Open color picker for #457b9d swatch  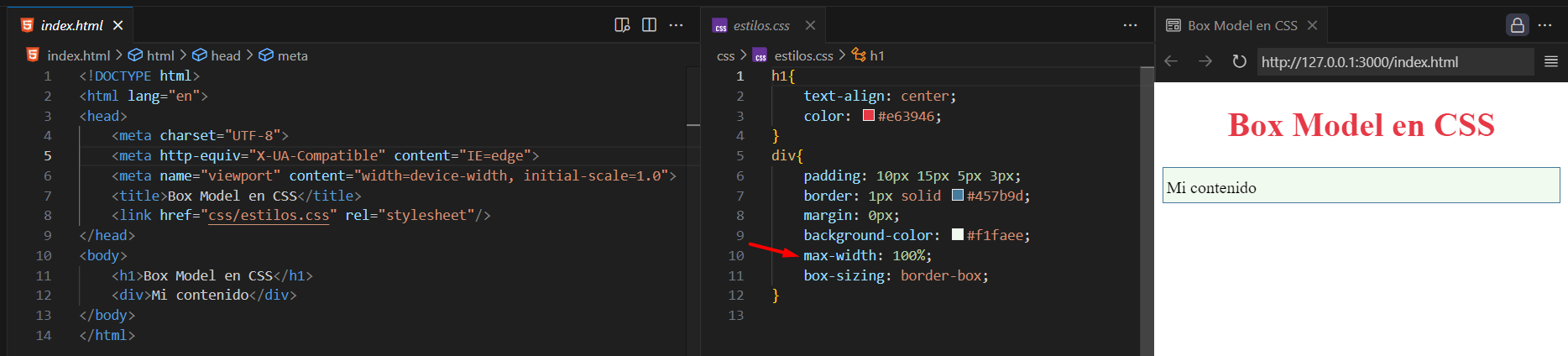click(958, 196)
